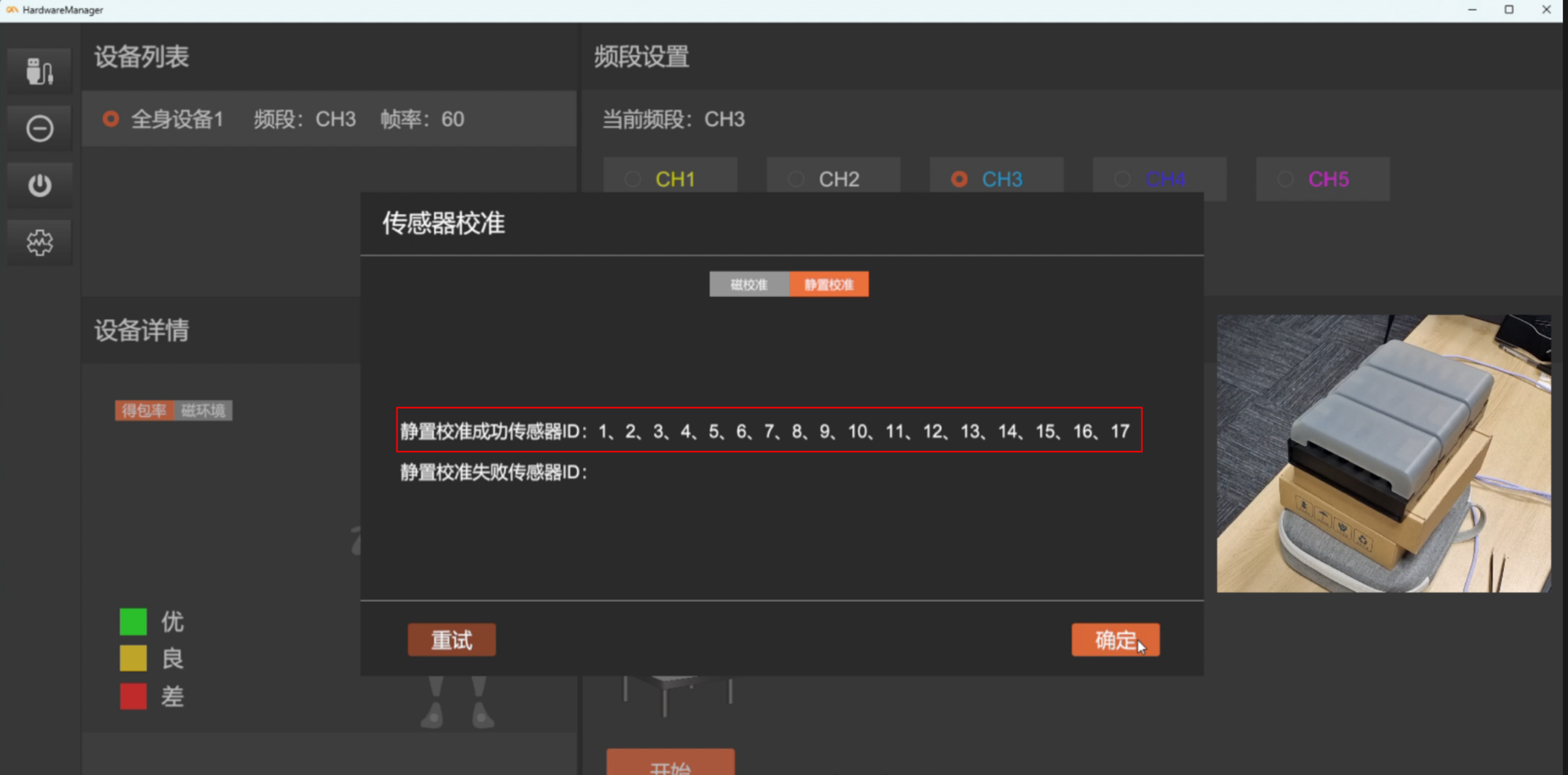The height and width of the screenshot is (775, 1568).
Task: Switch to 磁环境 tab in device details
Action: point(203,410)
